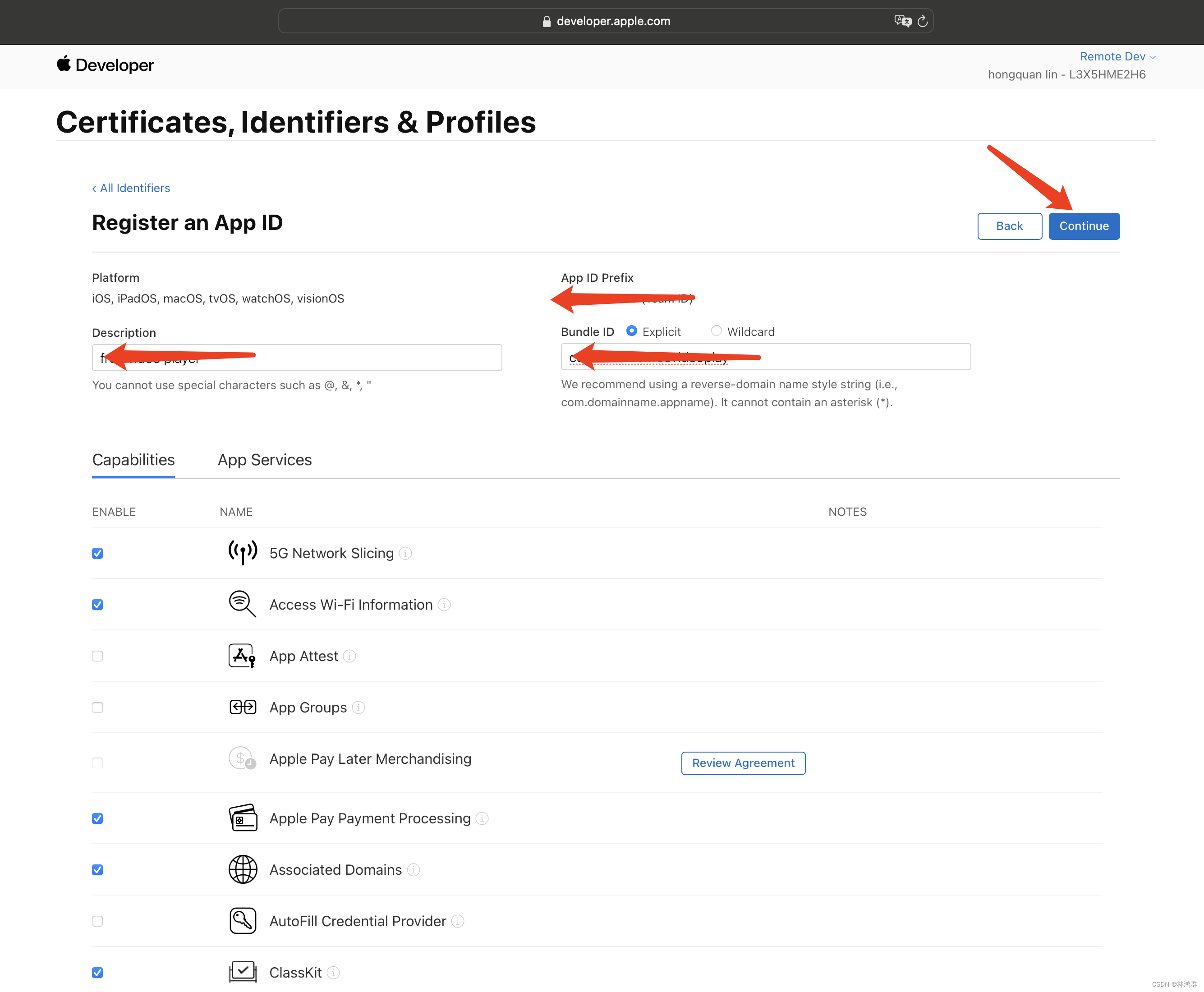1204x992 pixels.
Task: Enable the App Groups capability
Action: pyautogui.click(x=98, y=707)
